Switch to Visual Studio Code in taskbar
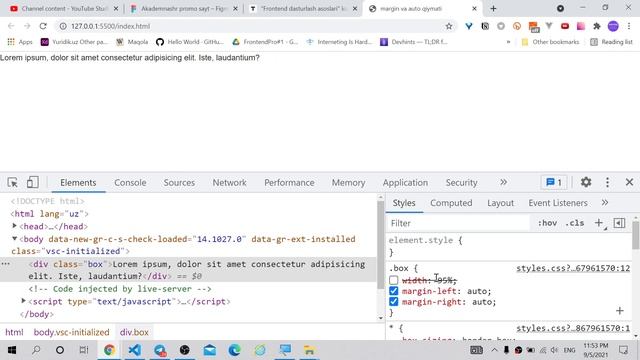 click(x=134, y=350)
